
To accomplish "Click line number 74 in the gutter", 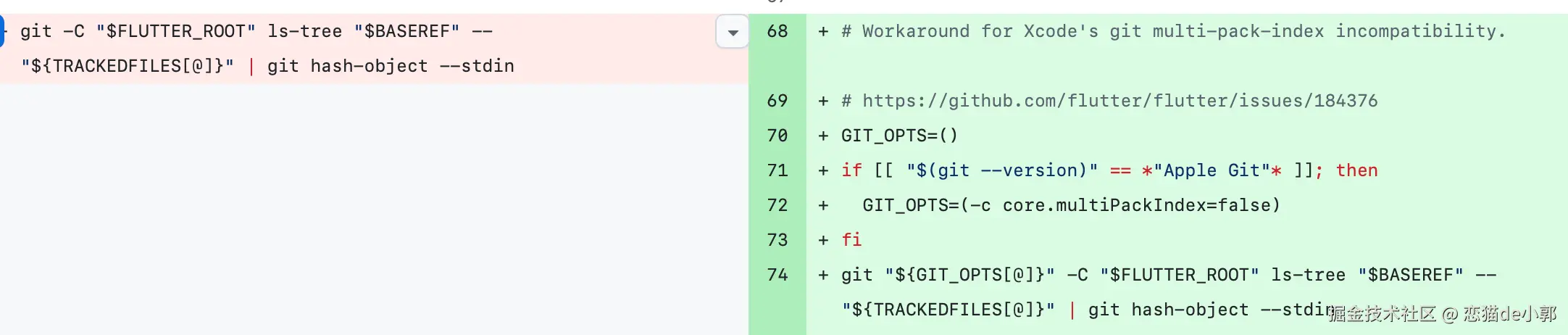I will pos(777,275).
